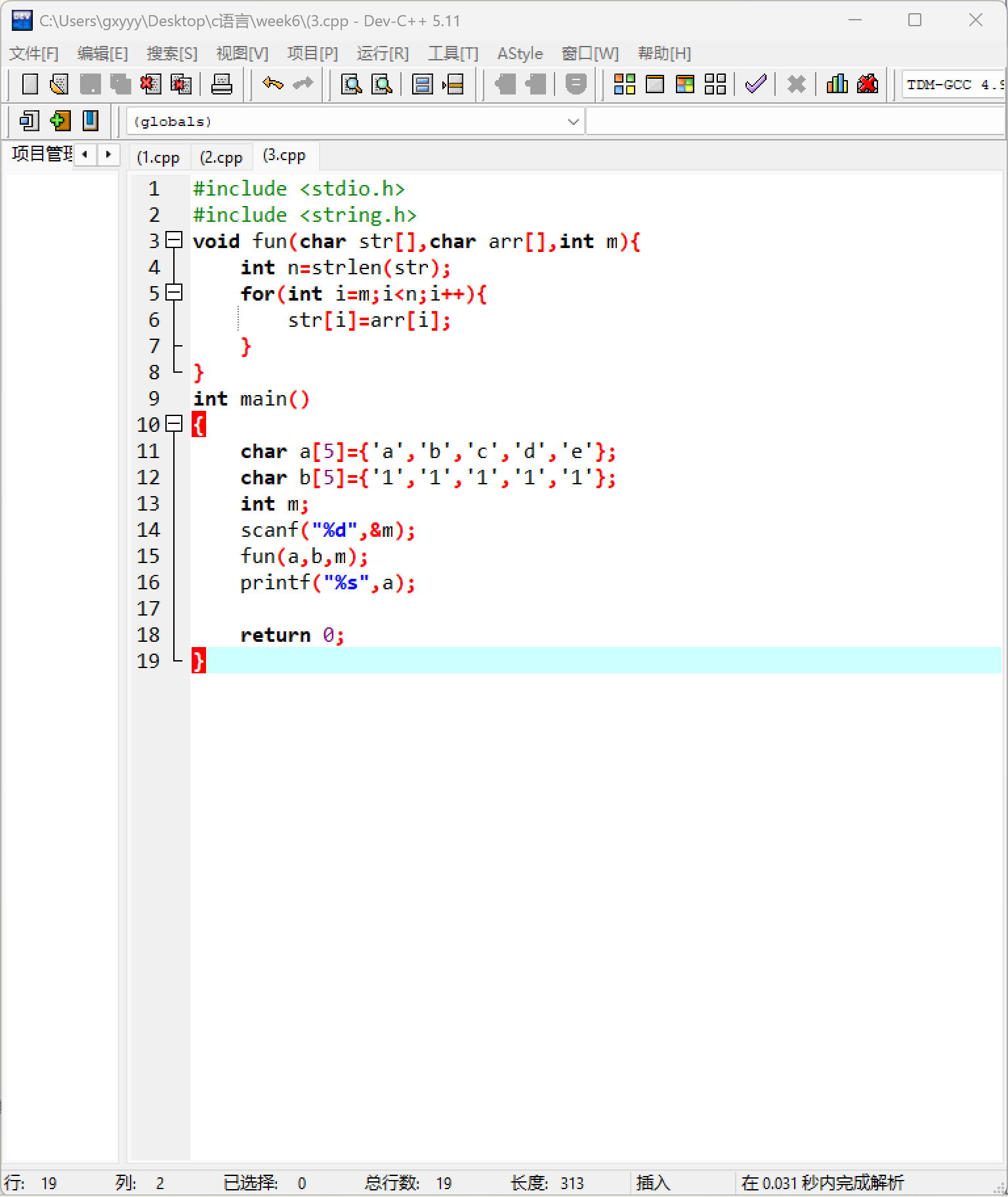Click the Print toolbar icon
The height and width of the screenshot is (1197, 1008).
pos(221,84)
